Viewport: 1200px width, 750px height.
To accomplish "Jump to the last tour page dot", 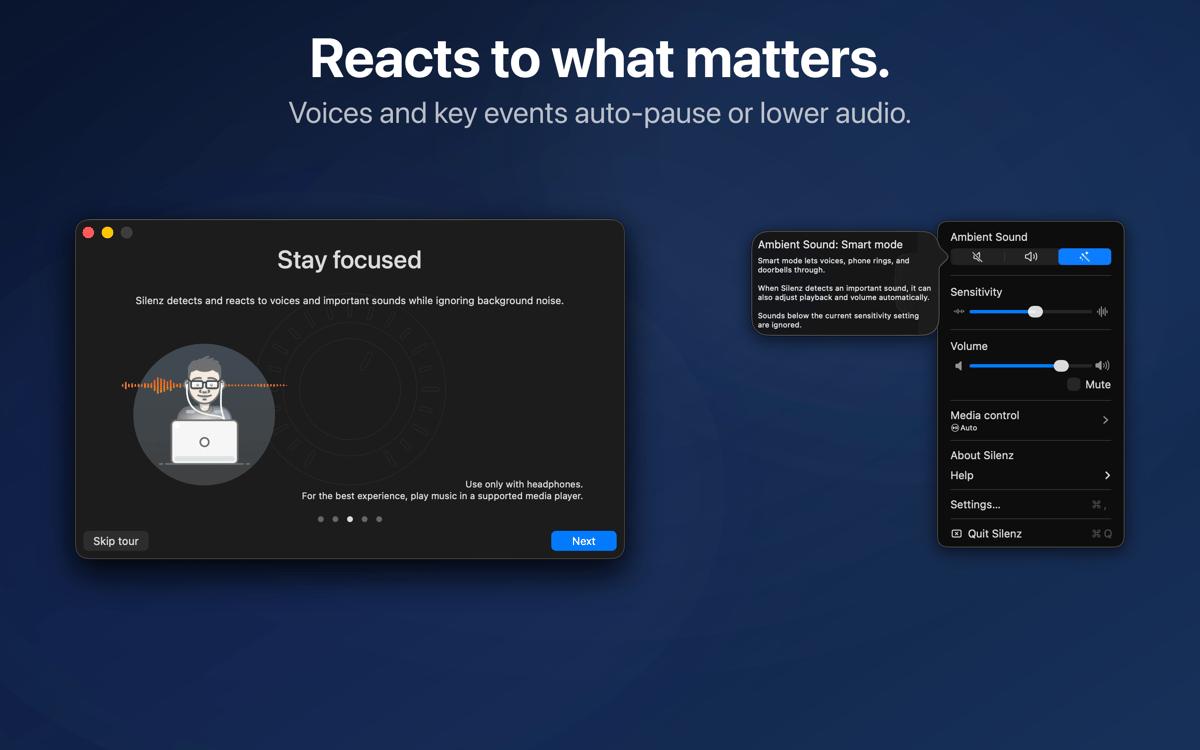I will [379, 519].
